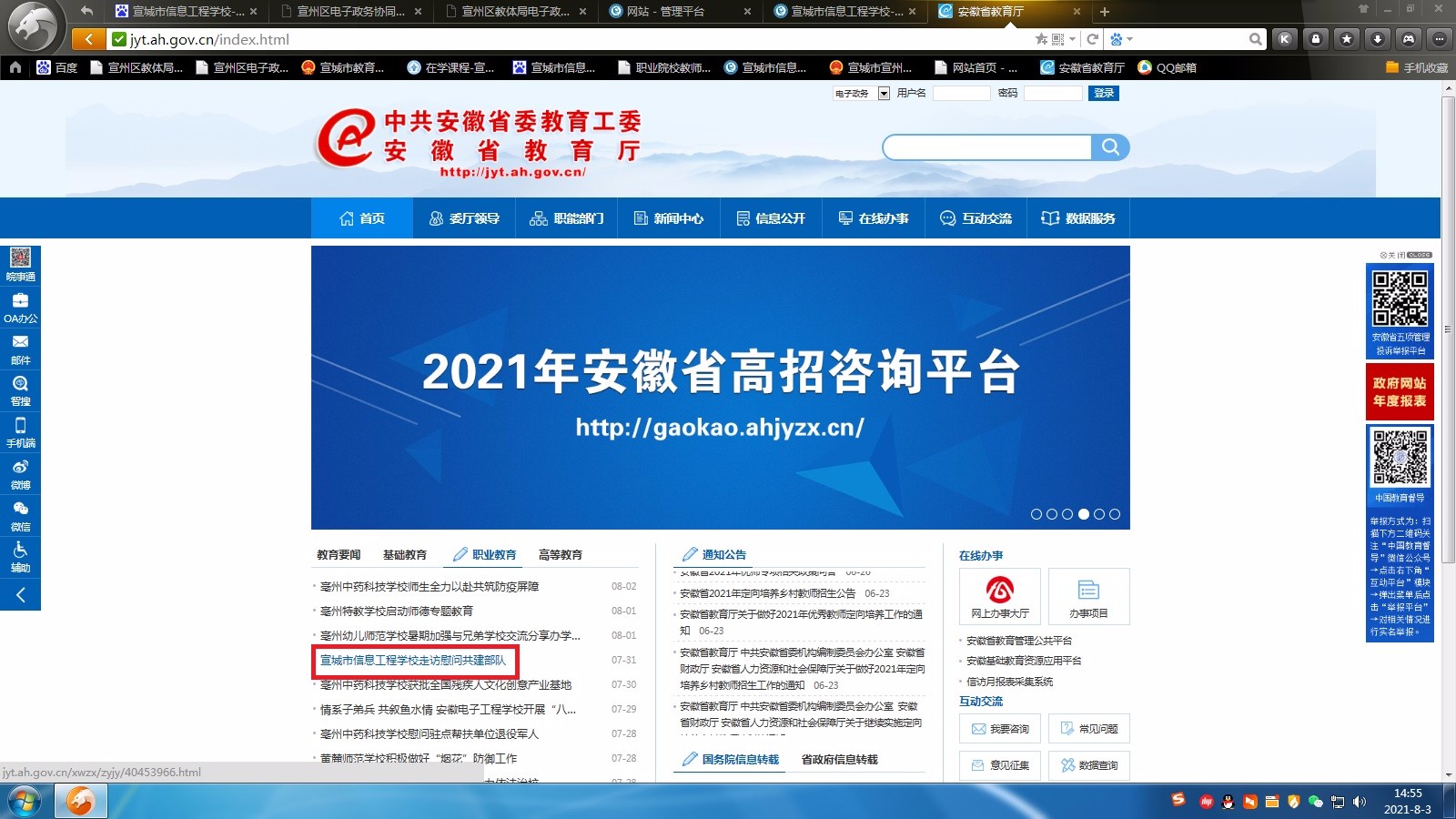The height and width of the screenshot is (819, 1456).
Task: Click the site search magnifier button
Action: 1110,147
